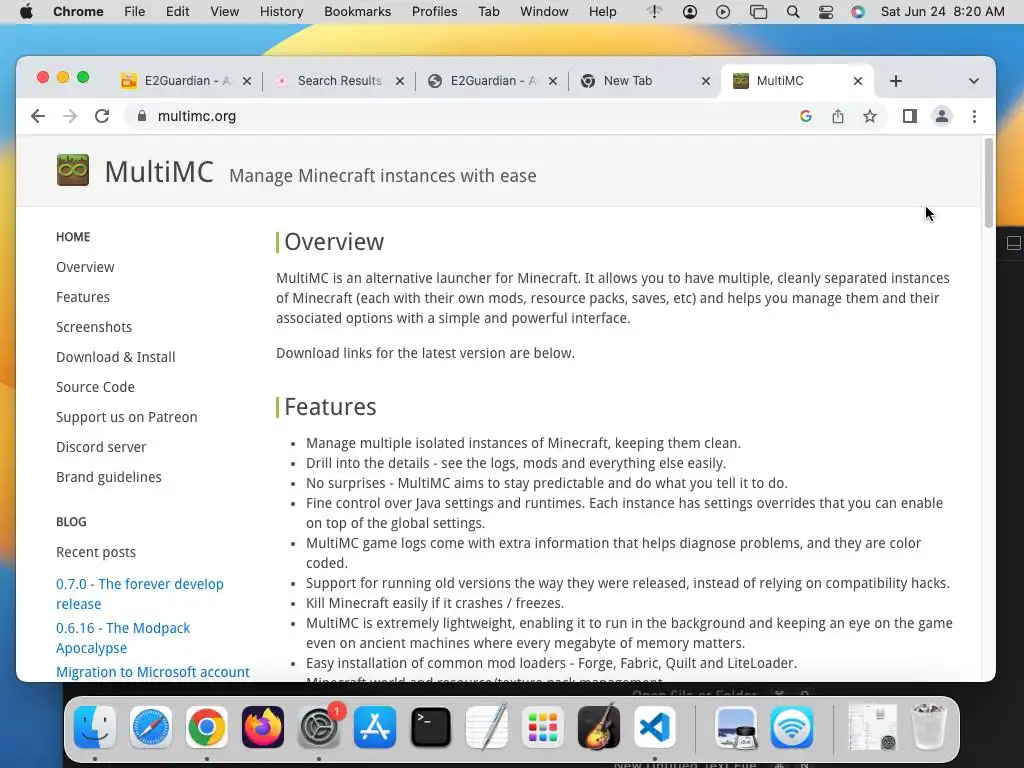
Task: Jump to Features in the sidebar
Action: point(83,297)
